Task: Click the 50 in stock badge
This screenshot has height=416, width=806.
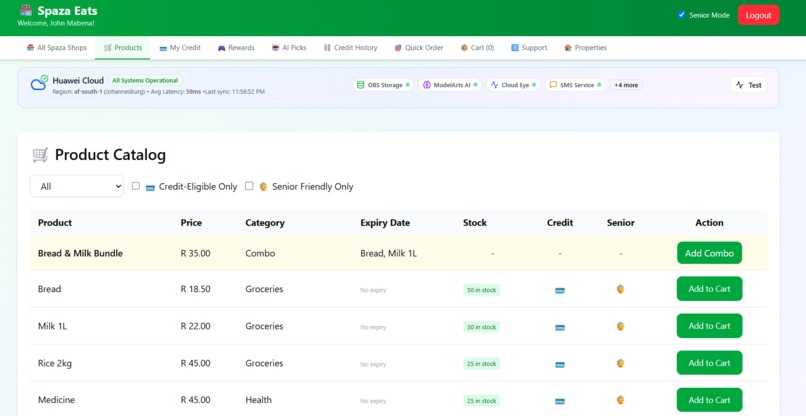Action: tap(482, 290)
